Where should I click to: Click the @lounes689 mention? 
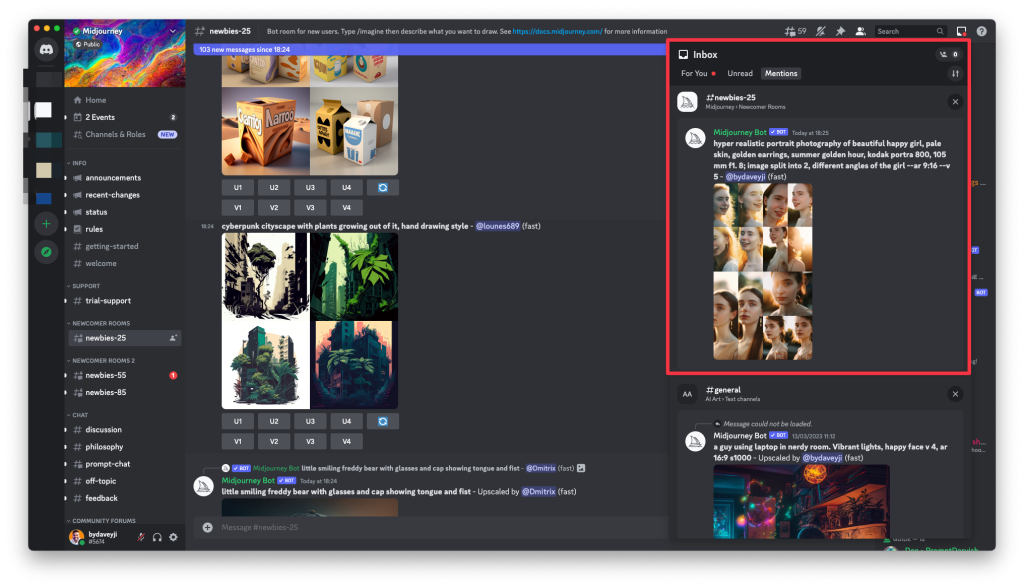coord(498,226)
